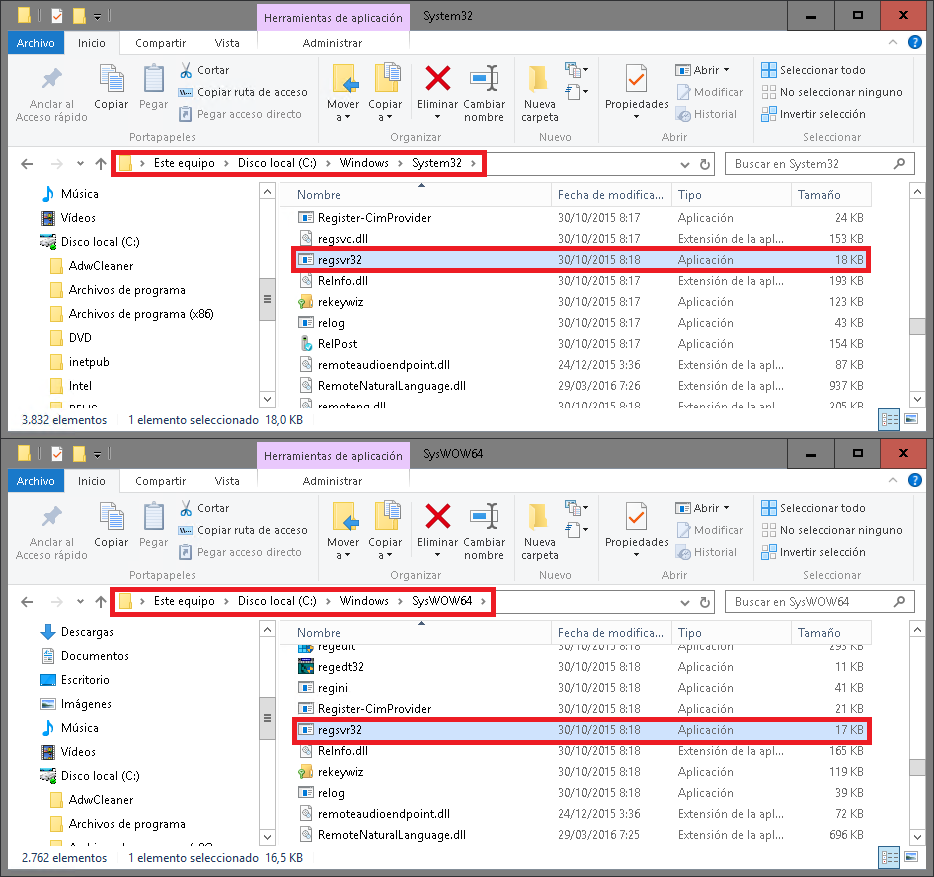This screenshot has height=877, width=934.
Task: Click Cortar scissors in System32 window
Action: click(x=186, y=70)
